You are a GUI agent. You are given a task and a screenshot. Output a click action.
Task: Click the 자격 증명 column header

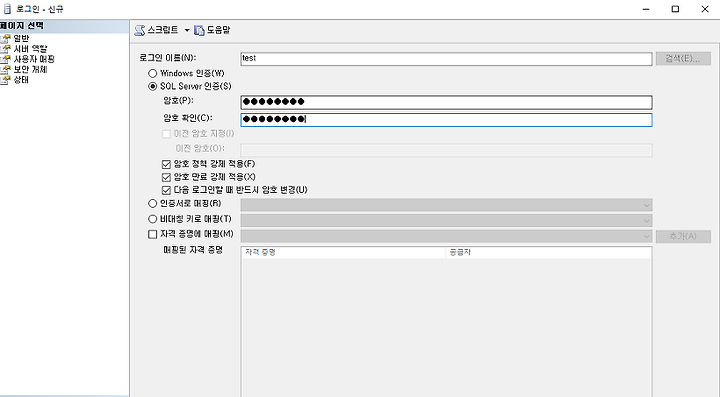[343, 252]
